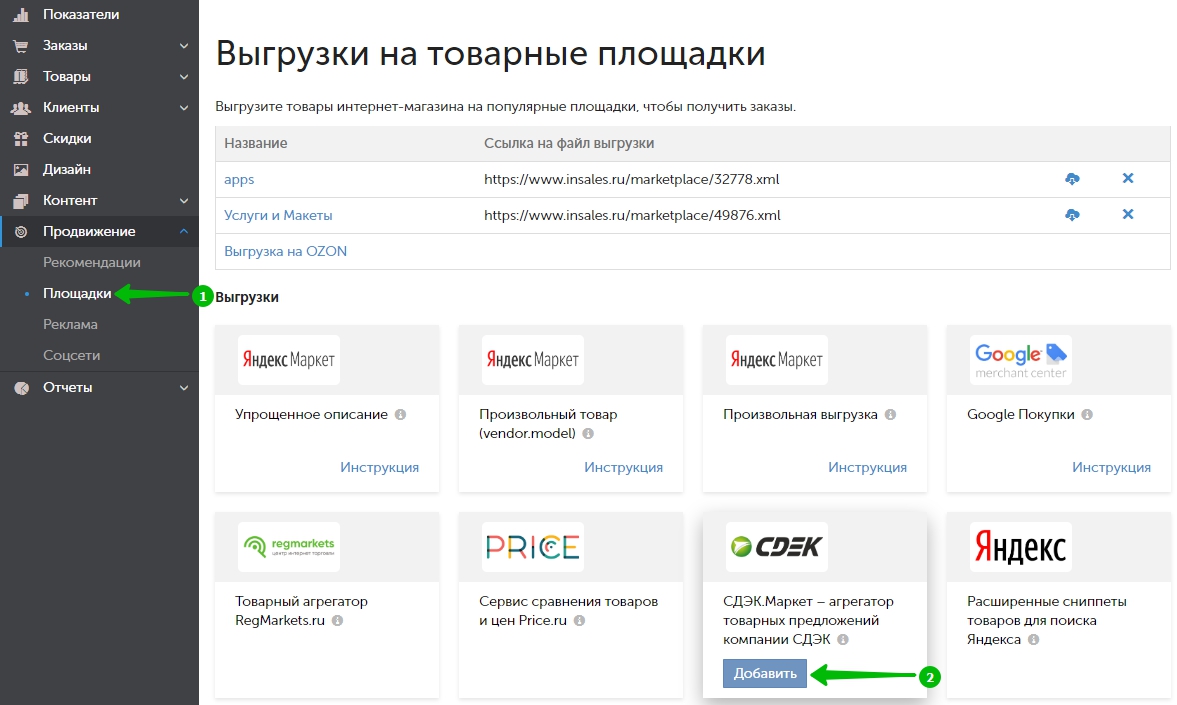Click info icon next to RegMarkets.ru

point(338,620)
